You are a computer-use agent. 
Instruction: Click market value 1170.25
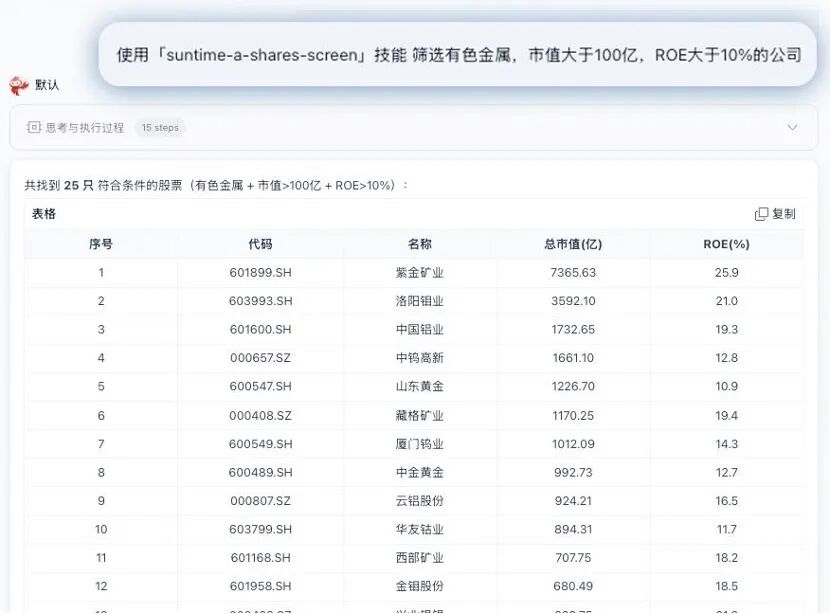(x=573, y=416)
